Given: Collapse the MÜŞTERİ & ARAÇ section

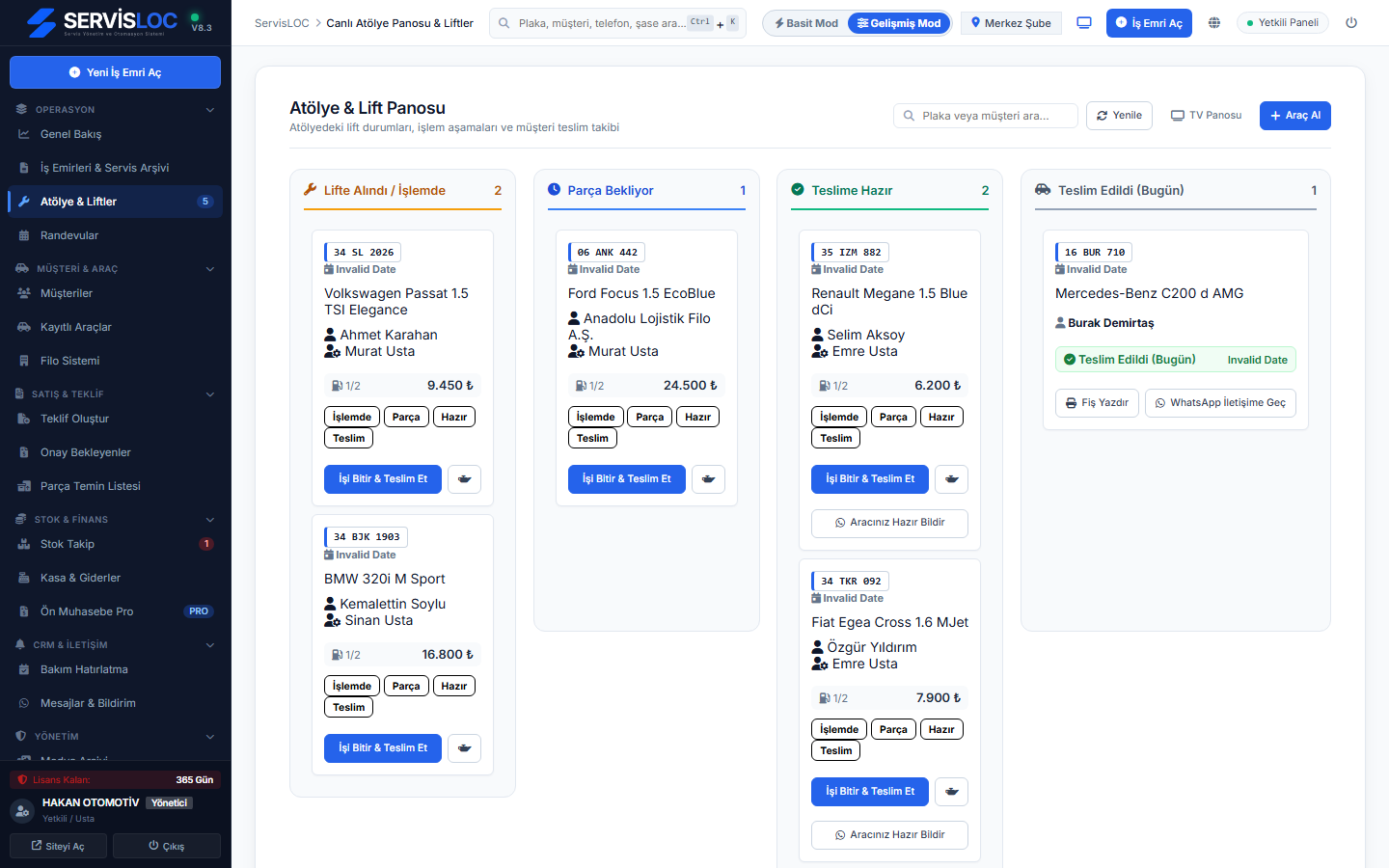Looking at the screenshot, I should 116,269.
